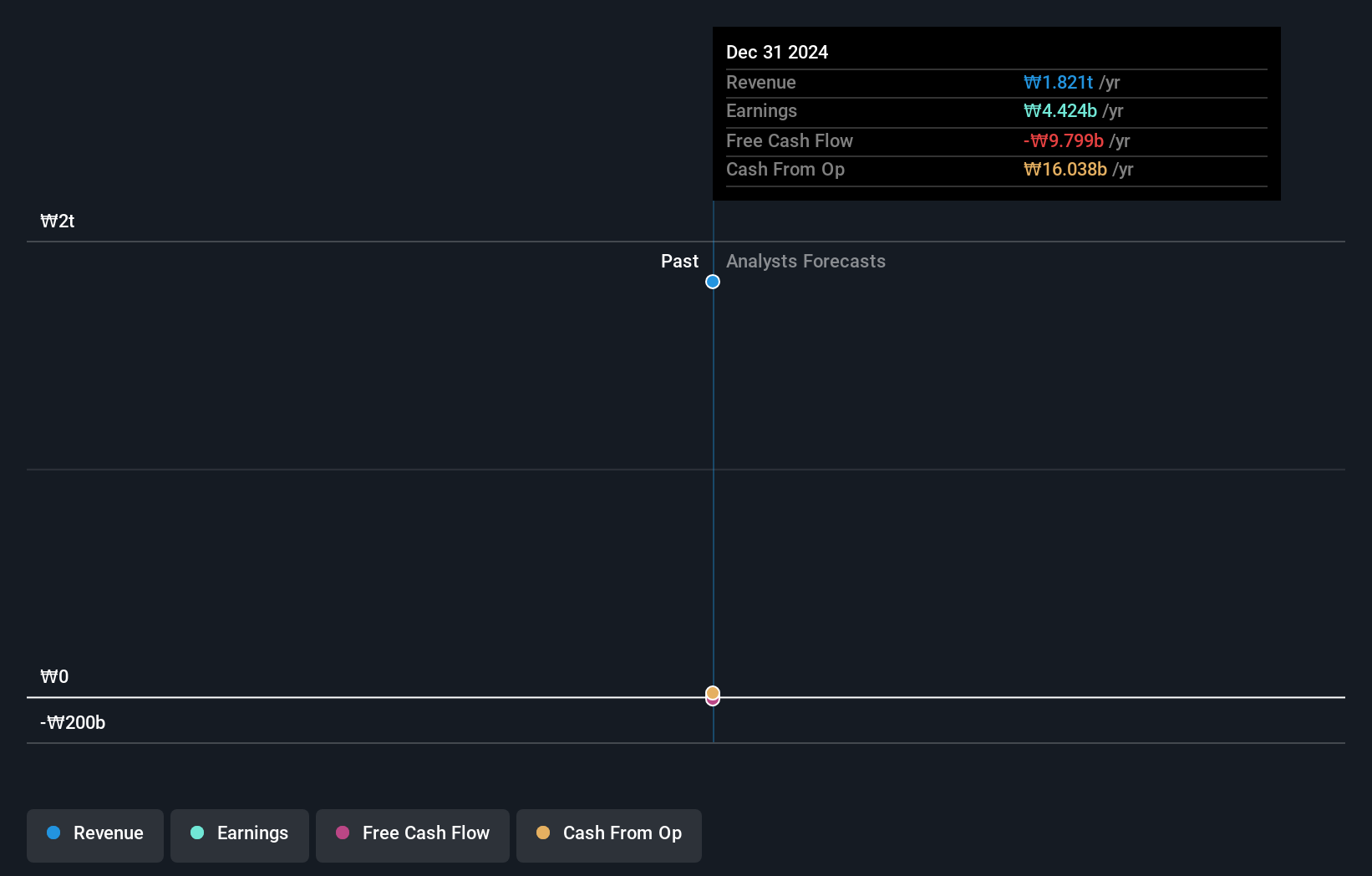Click the ₩2t axis label

(x=58, y=222)
